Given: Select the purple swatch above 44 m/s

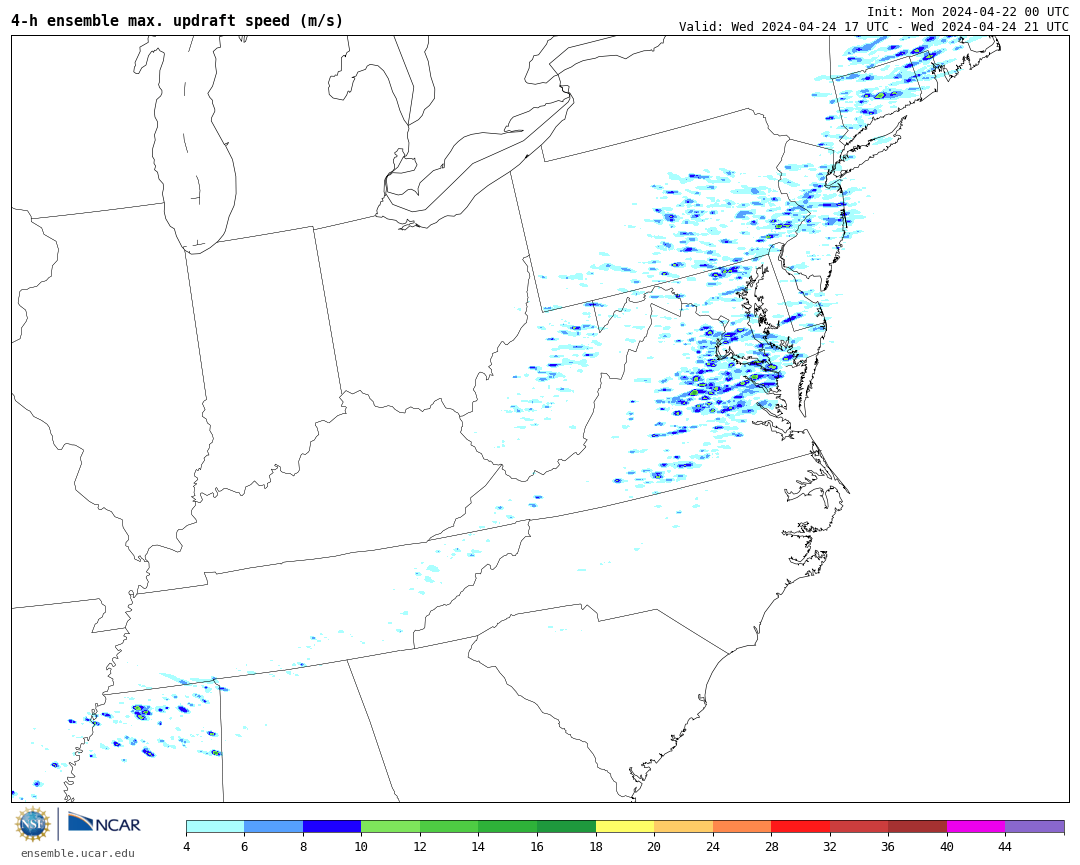Looking at the screenshot, I should 1035,826.
